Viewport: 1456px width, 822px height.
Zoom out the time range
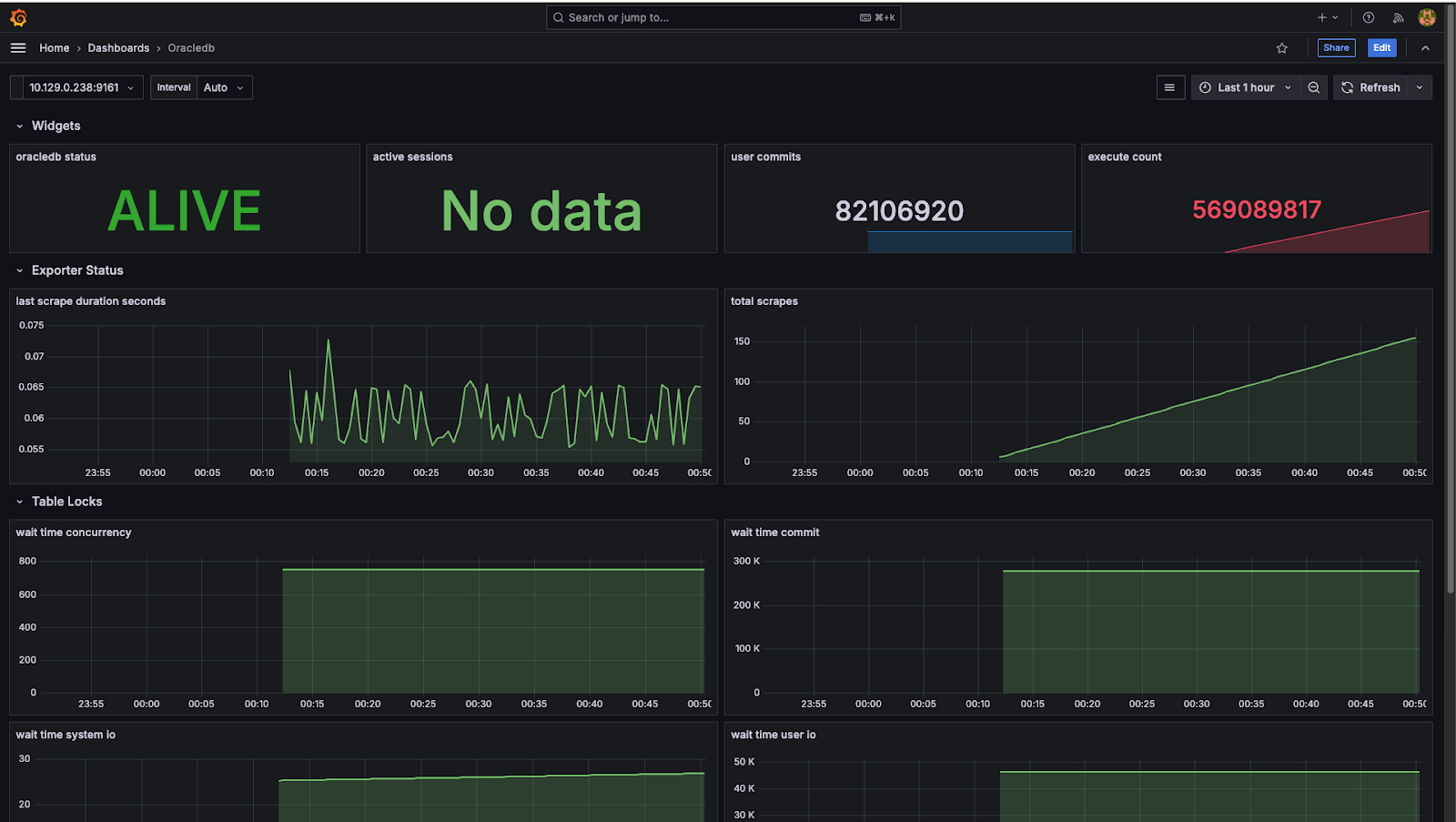pyautogui.click(x=1313, y=87)
